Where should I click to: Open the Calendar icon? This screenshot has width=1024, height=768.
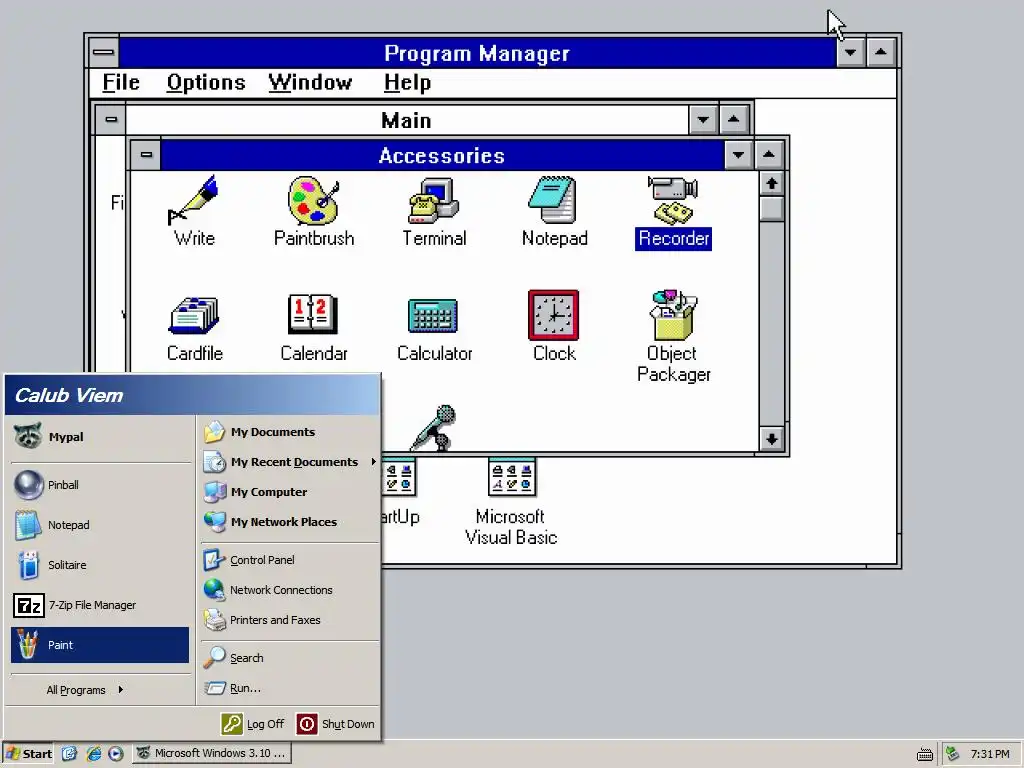[314, 327]
